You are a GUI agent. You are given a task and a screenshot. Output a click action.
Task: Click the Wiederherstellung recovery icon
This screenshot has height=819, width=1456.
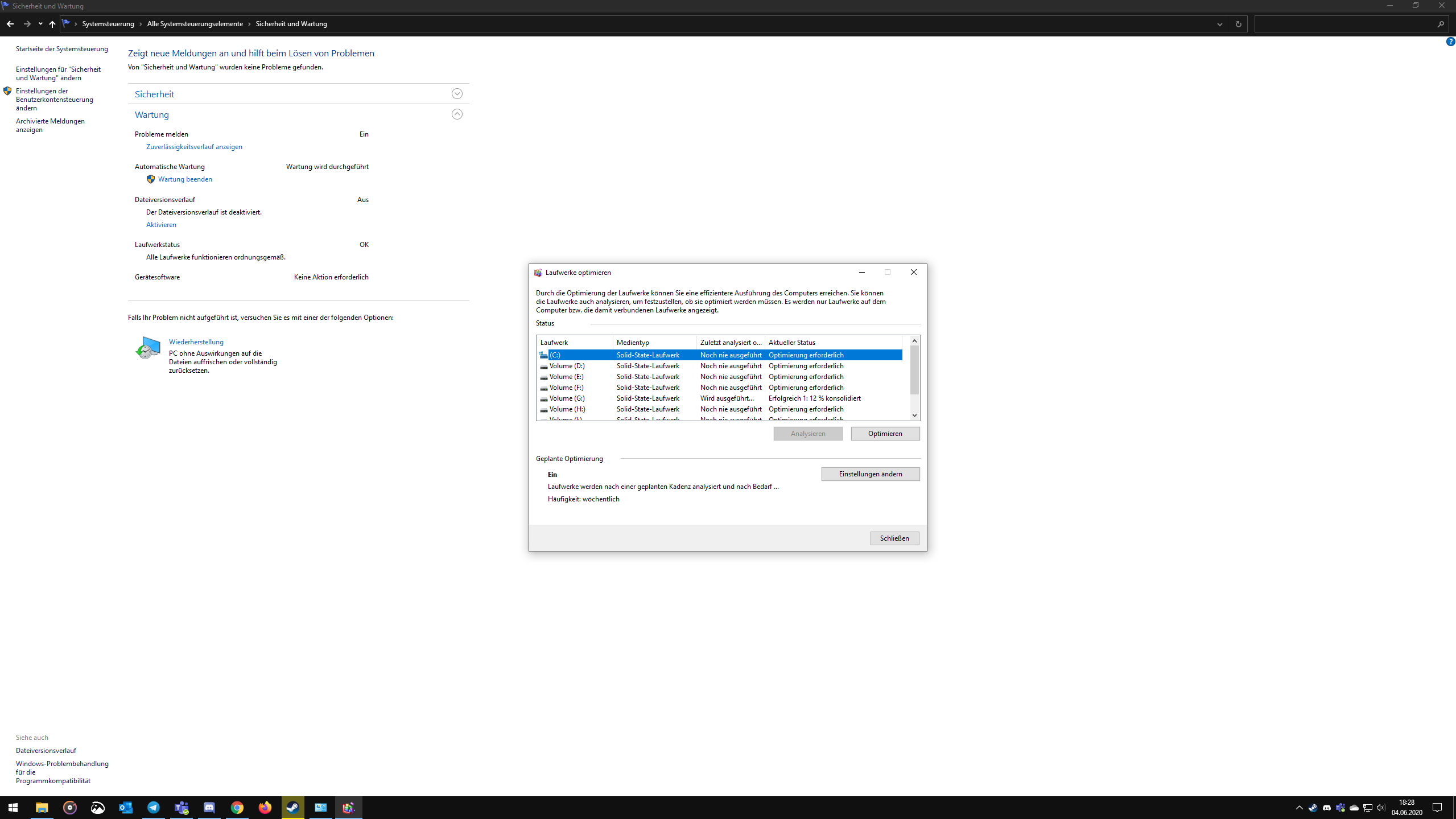click(x=148, y=348)
